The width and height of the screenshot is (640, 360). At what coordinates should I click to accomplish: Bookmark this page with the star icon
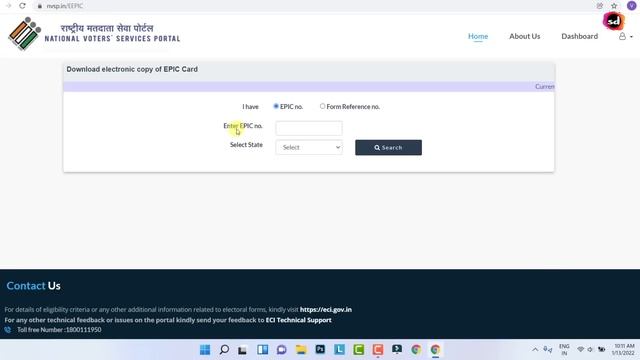614,6
